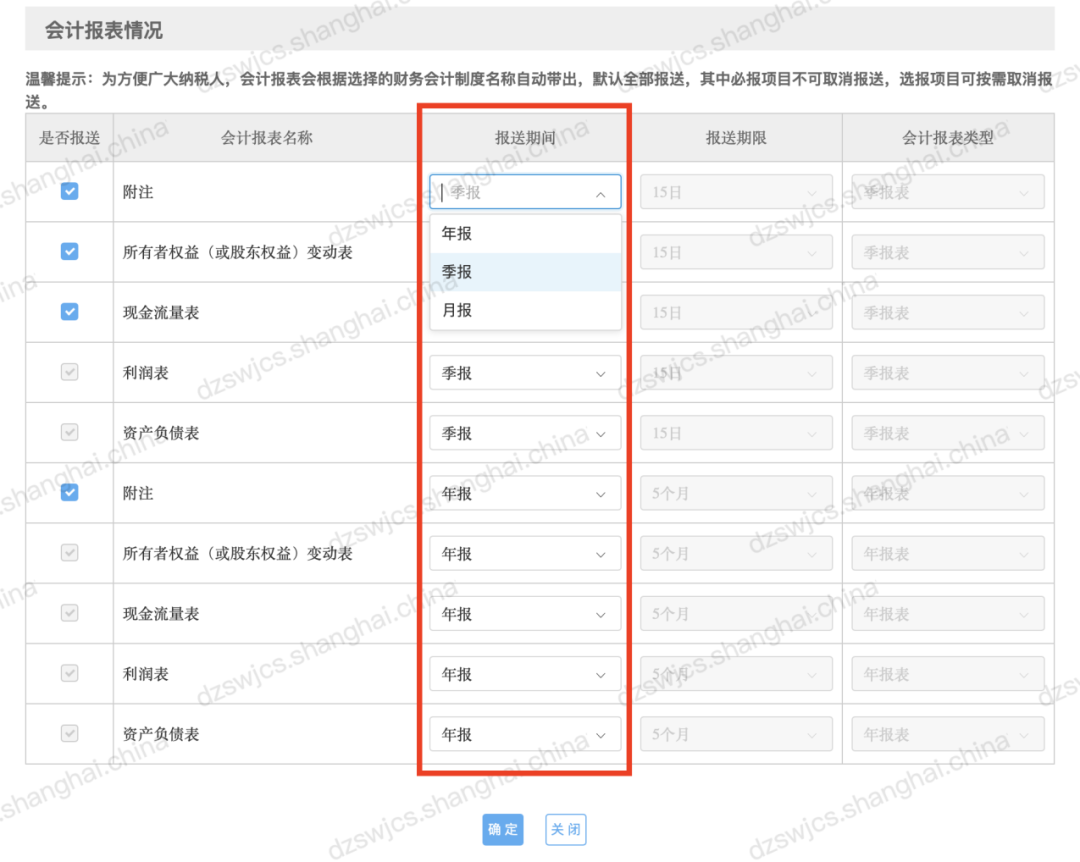Click the 关闭 button
Screen dimensions: 1080x862
click(x=565, y=829)
